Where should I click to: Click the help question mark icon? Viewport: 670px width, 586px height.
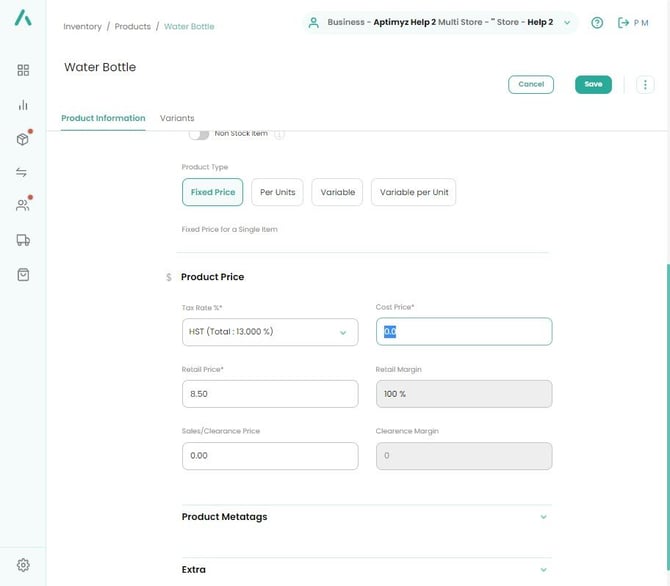pos(597,22)
